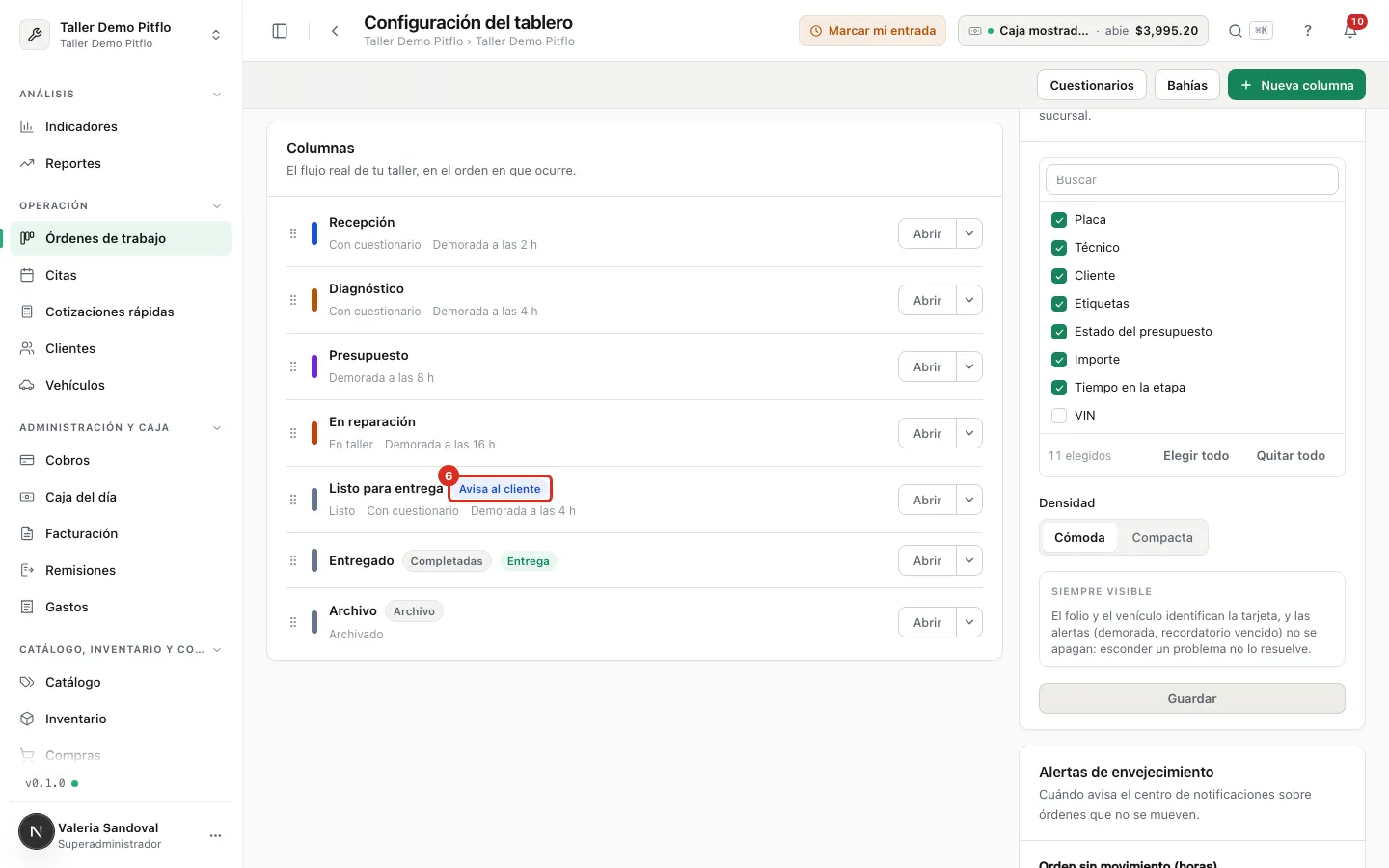Open the Entregado Abrir dropdown arrow

point(969,560)
